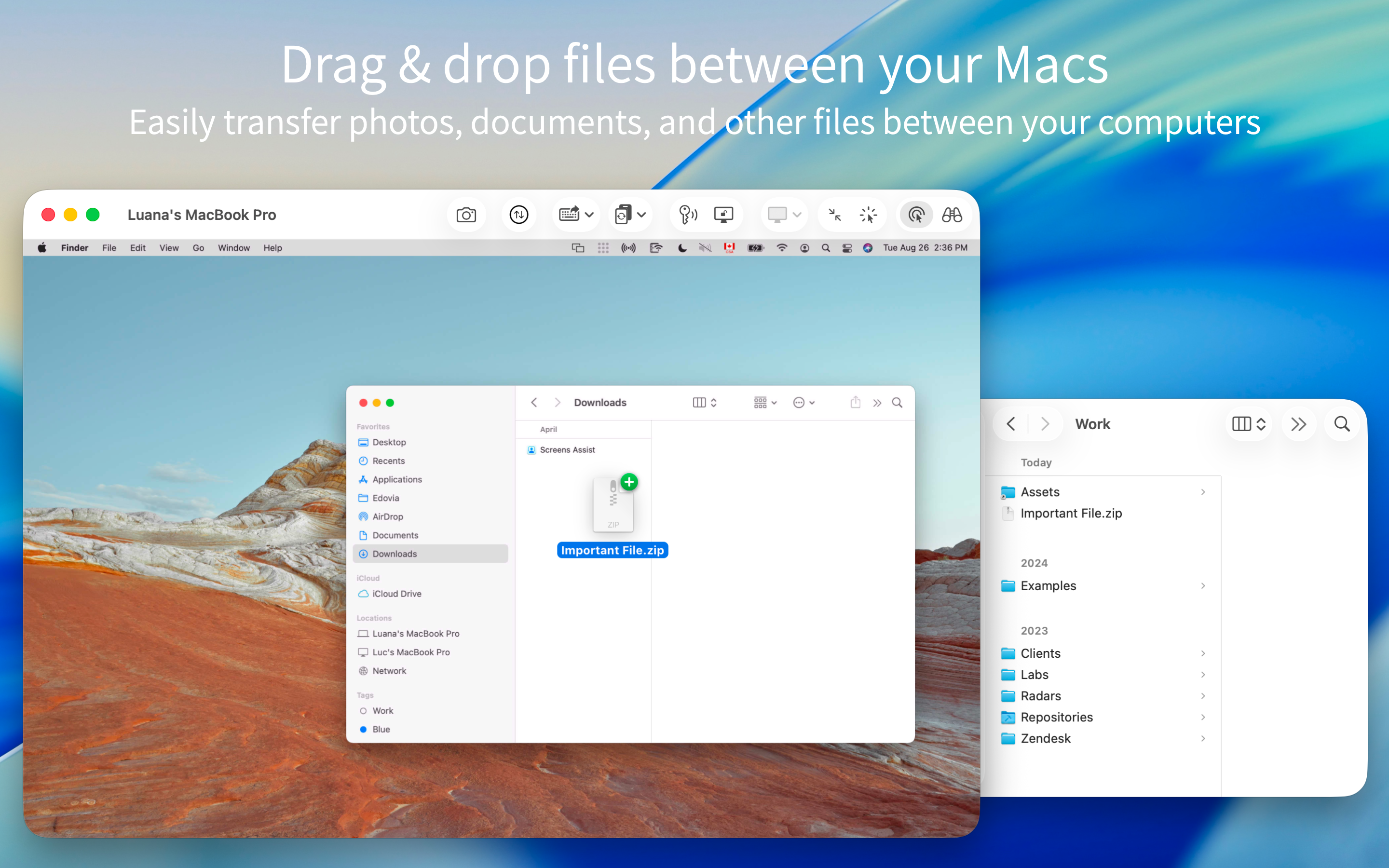Select Recents in Finder sidebar
The image size is (1389, 868).
click(430, 461)
